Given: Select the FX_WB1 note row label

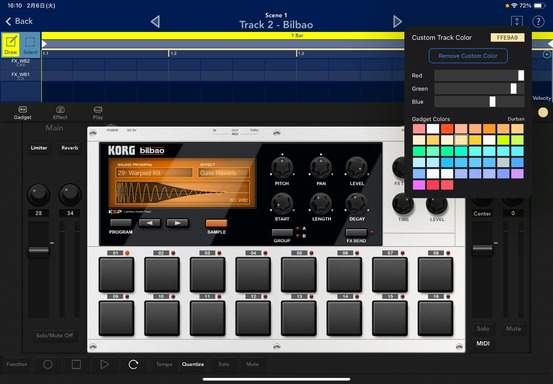Looking at the screenshot, I should click(x=20, y=76).
